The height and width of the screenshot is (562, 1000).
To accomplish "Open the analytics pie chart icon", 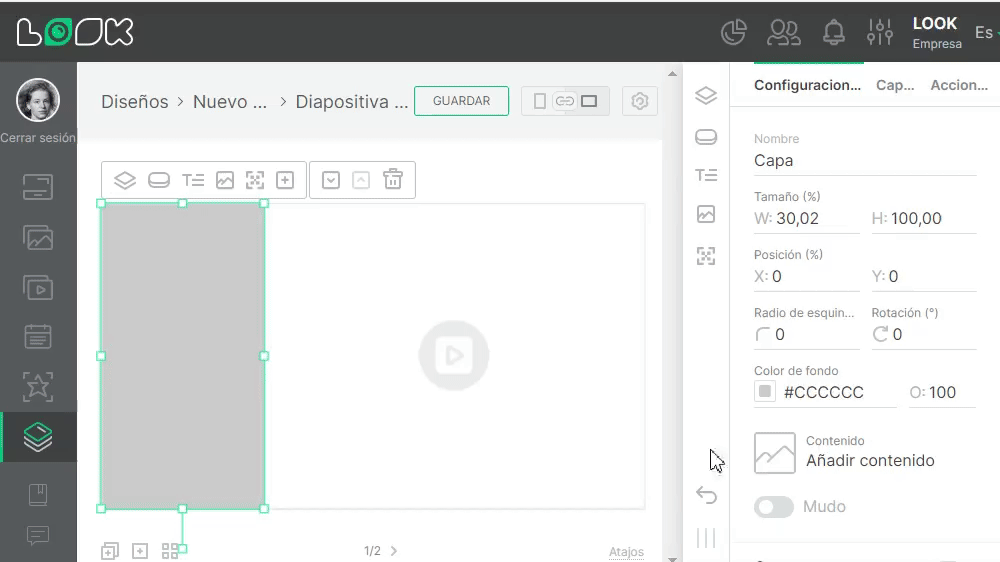I will pos(733,32).
